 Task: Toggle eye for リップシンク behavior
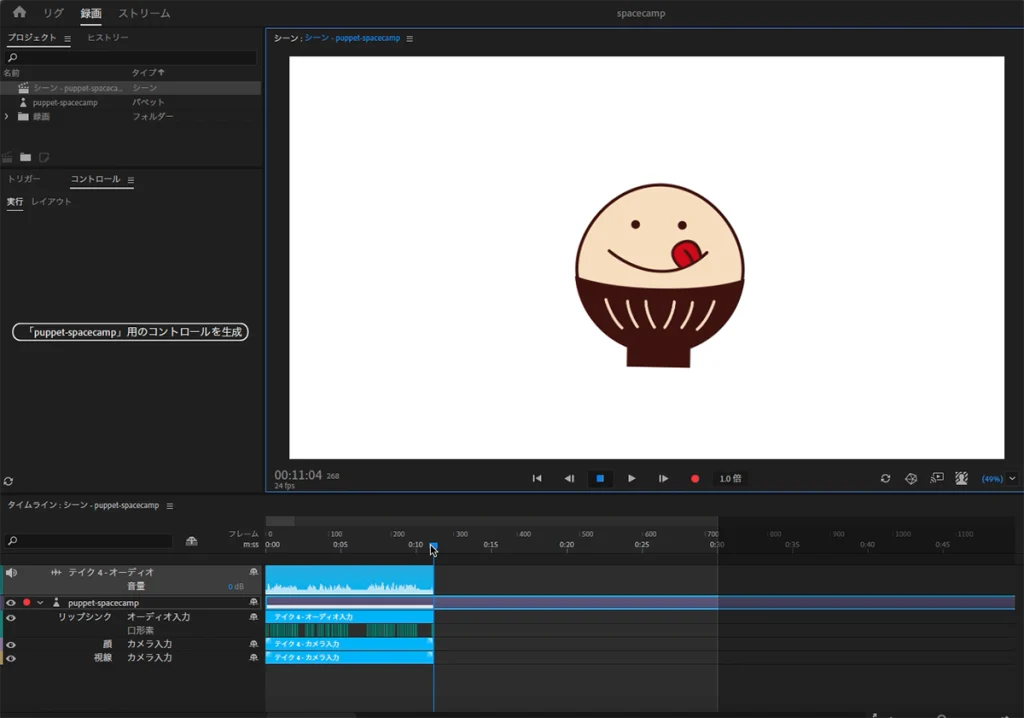click(x=11, y=618)
